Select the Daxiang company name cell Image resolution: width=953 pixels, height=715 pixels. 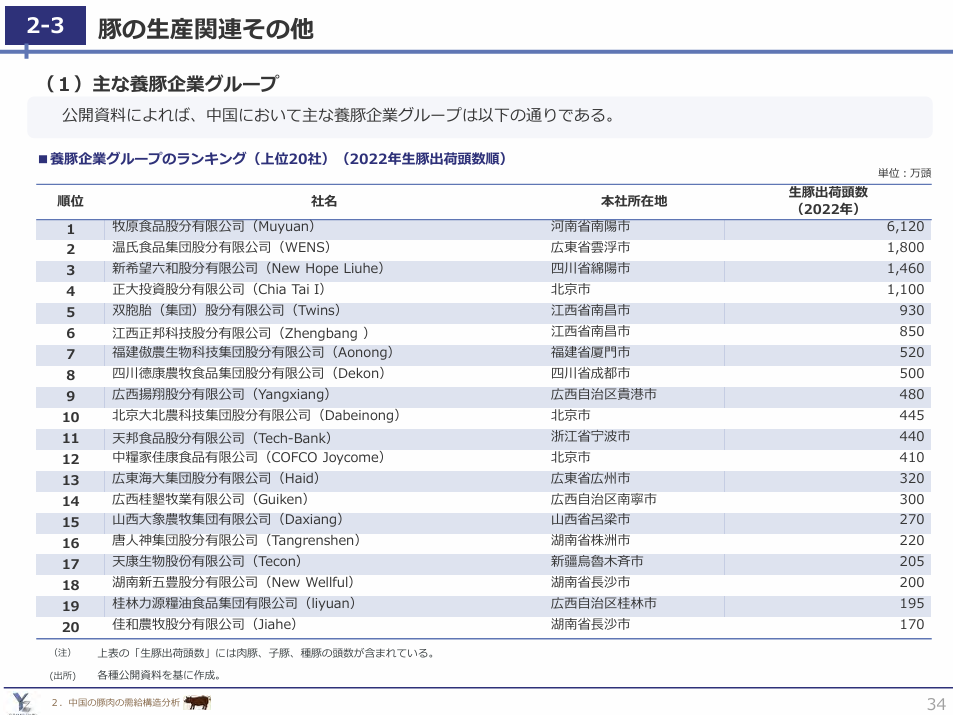tap(227, 519)
